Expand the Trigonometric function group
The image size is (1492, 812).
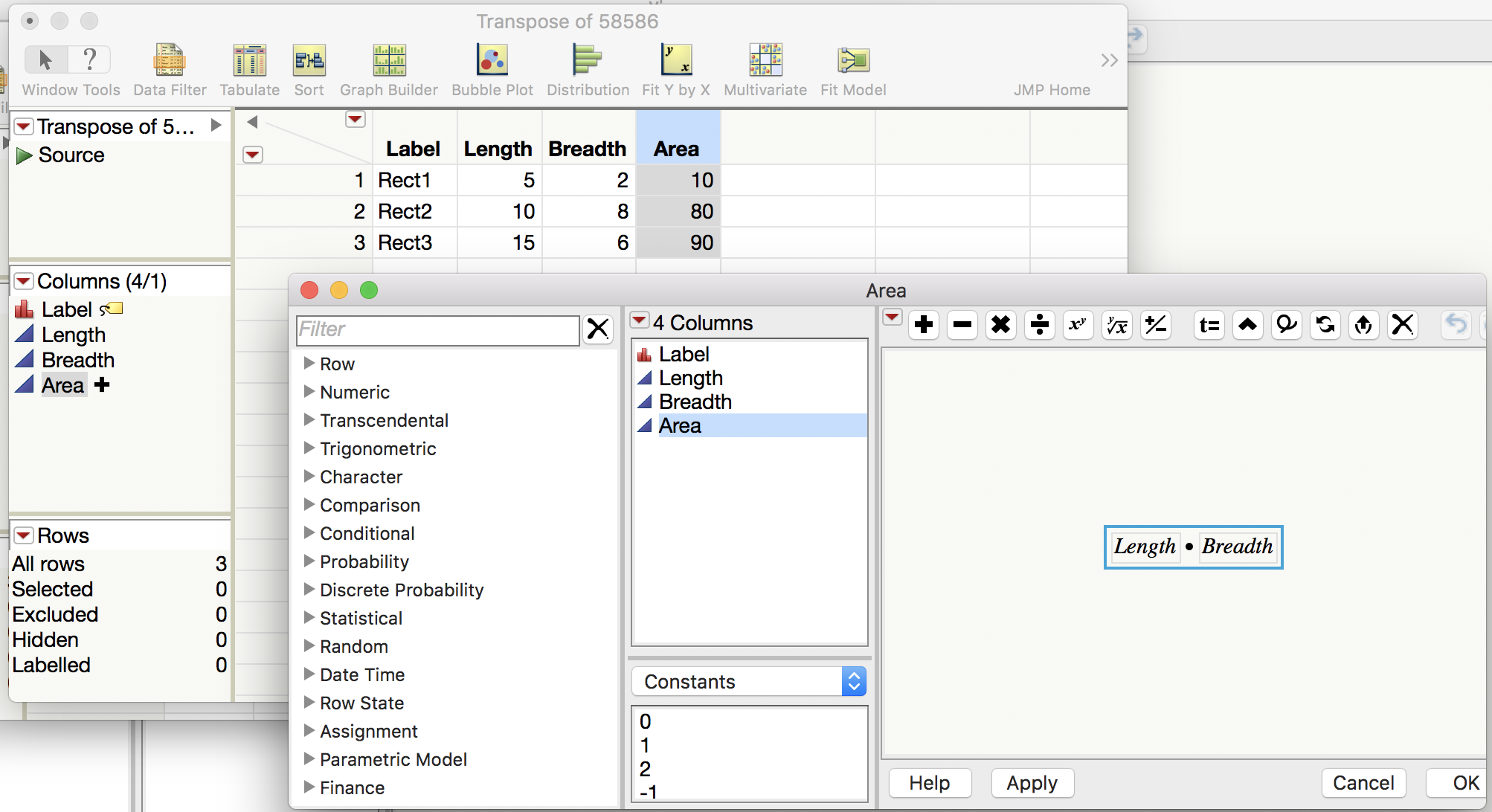[378, 448]
